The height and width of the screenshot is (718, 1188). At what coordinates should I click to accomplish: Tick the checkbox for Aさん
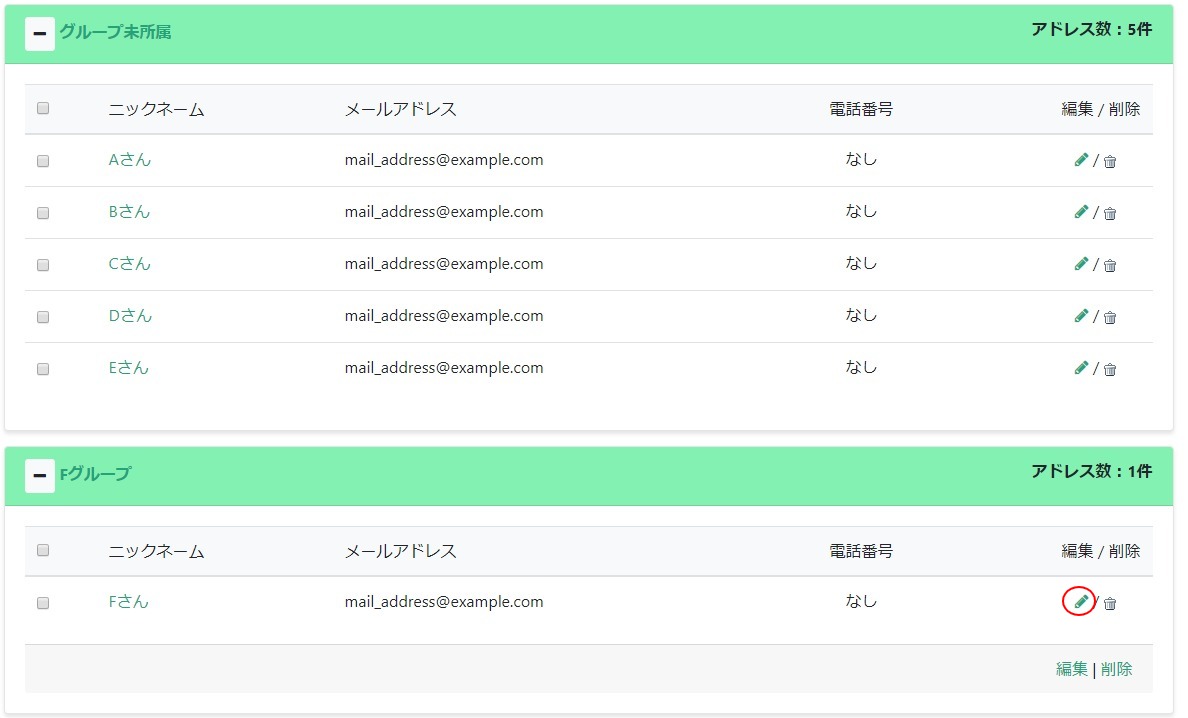click(x=43, y=161)
